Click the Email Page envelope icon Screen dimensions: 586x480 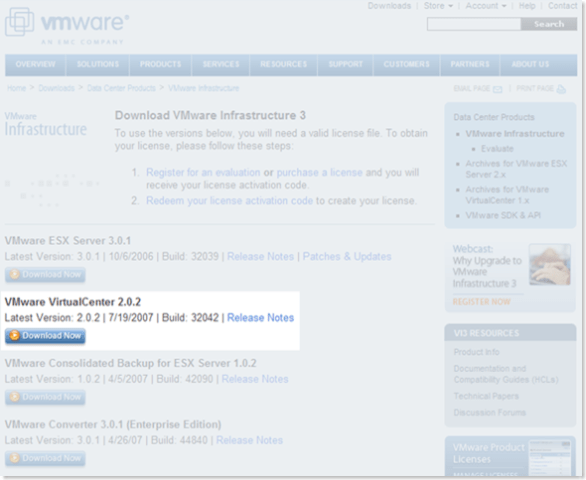coord(497,89)
